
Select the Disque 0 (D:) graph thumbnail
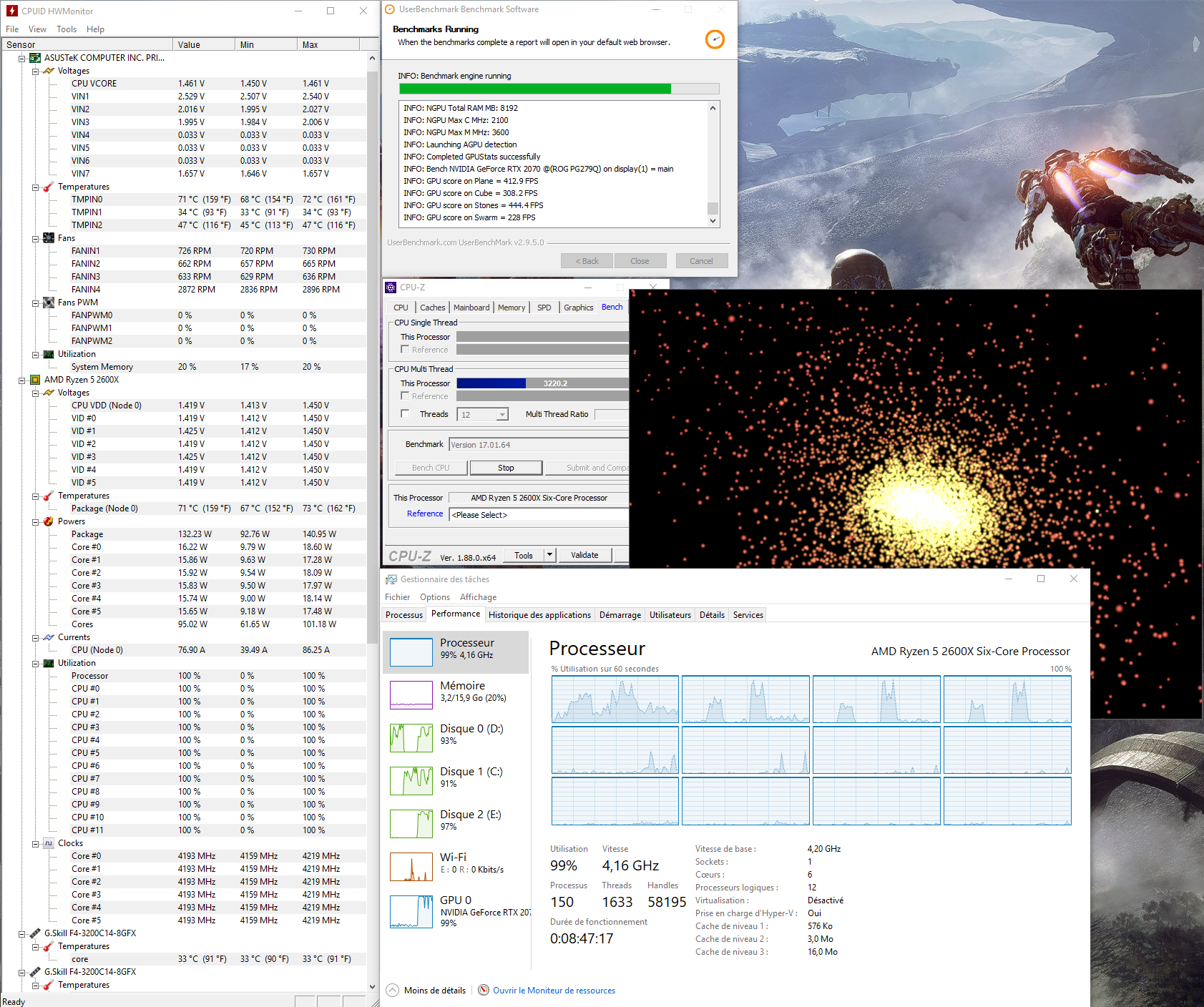point(411,738)
